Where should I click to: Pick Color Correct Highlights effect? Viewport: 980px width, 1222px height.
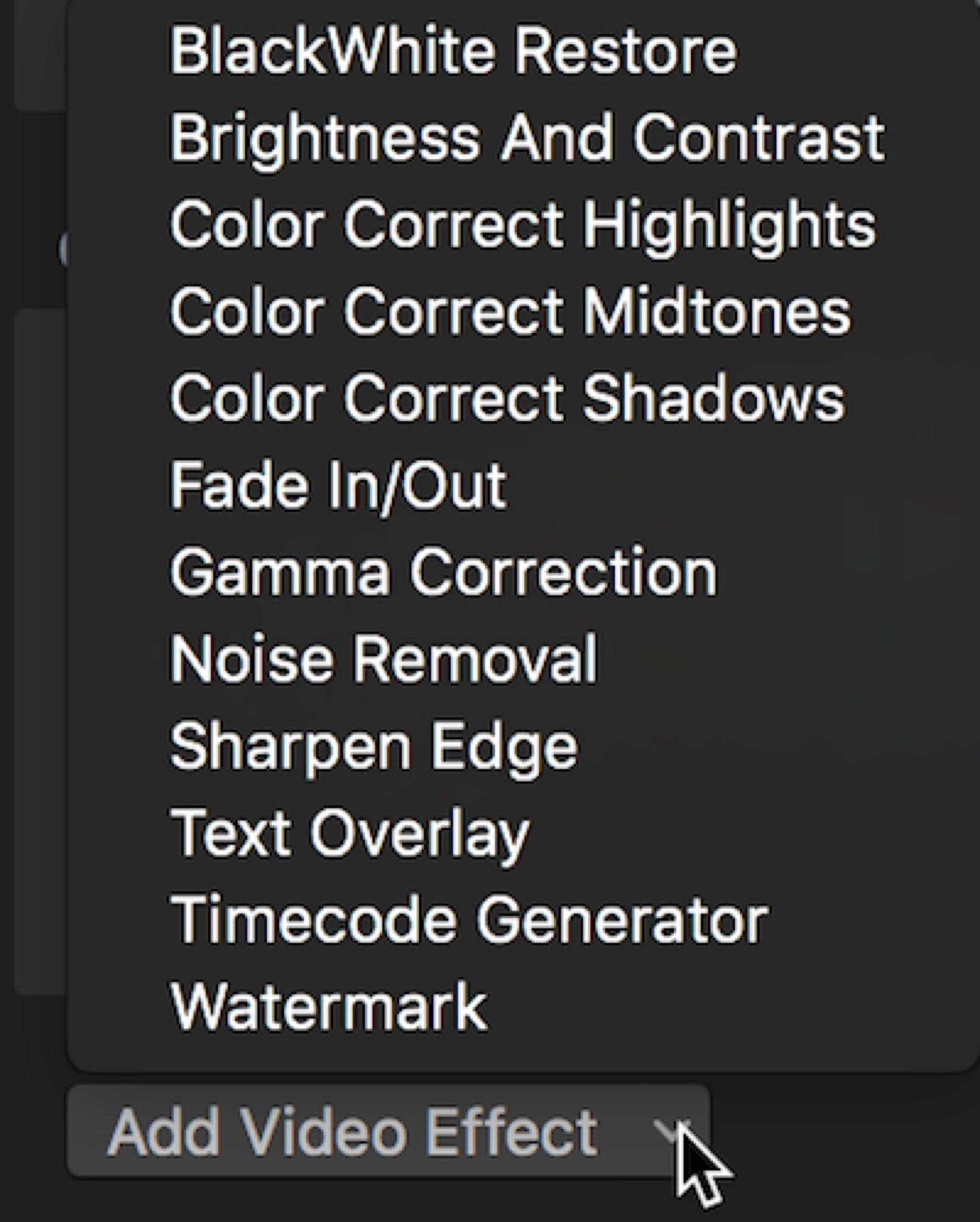tap(523, 225)
